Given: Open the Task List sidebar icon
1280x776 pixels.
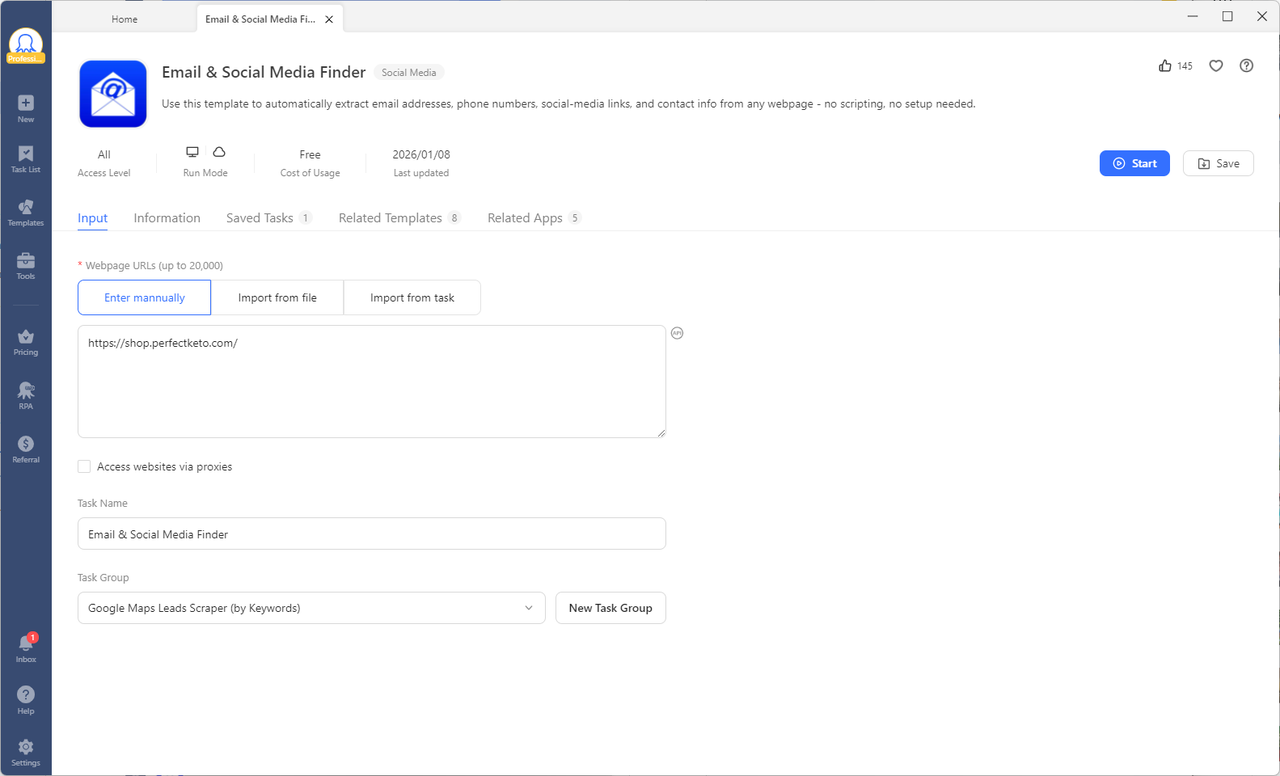Looking at the screenshot, I should coord(26,156).
